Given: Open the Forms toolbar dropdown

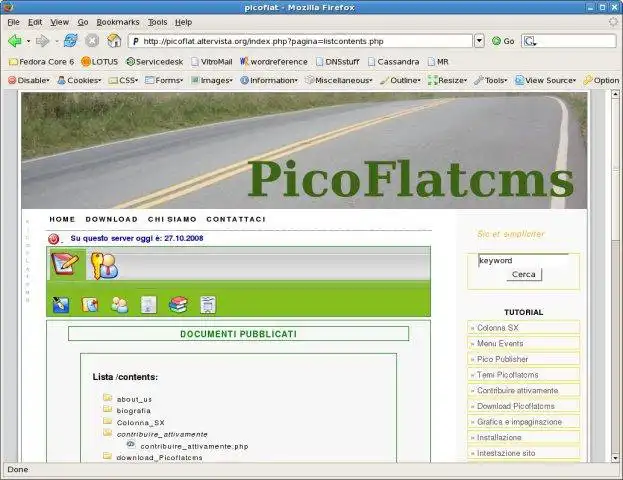Looking at the screenshot, I should click(164, 81).
